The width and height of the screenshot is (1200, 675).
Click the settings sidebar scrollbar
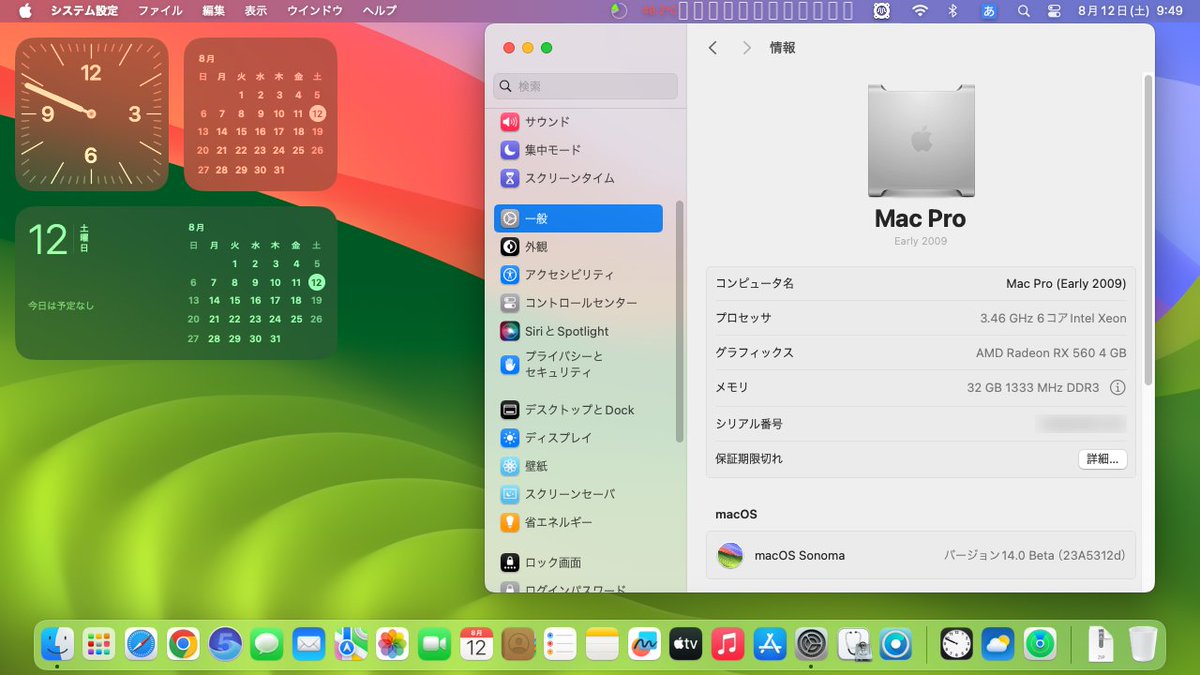tap(680, 321)
